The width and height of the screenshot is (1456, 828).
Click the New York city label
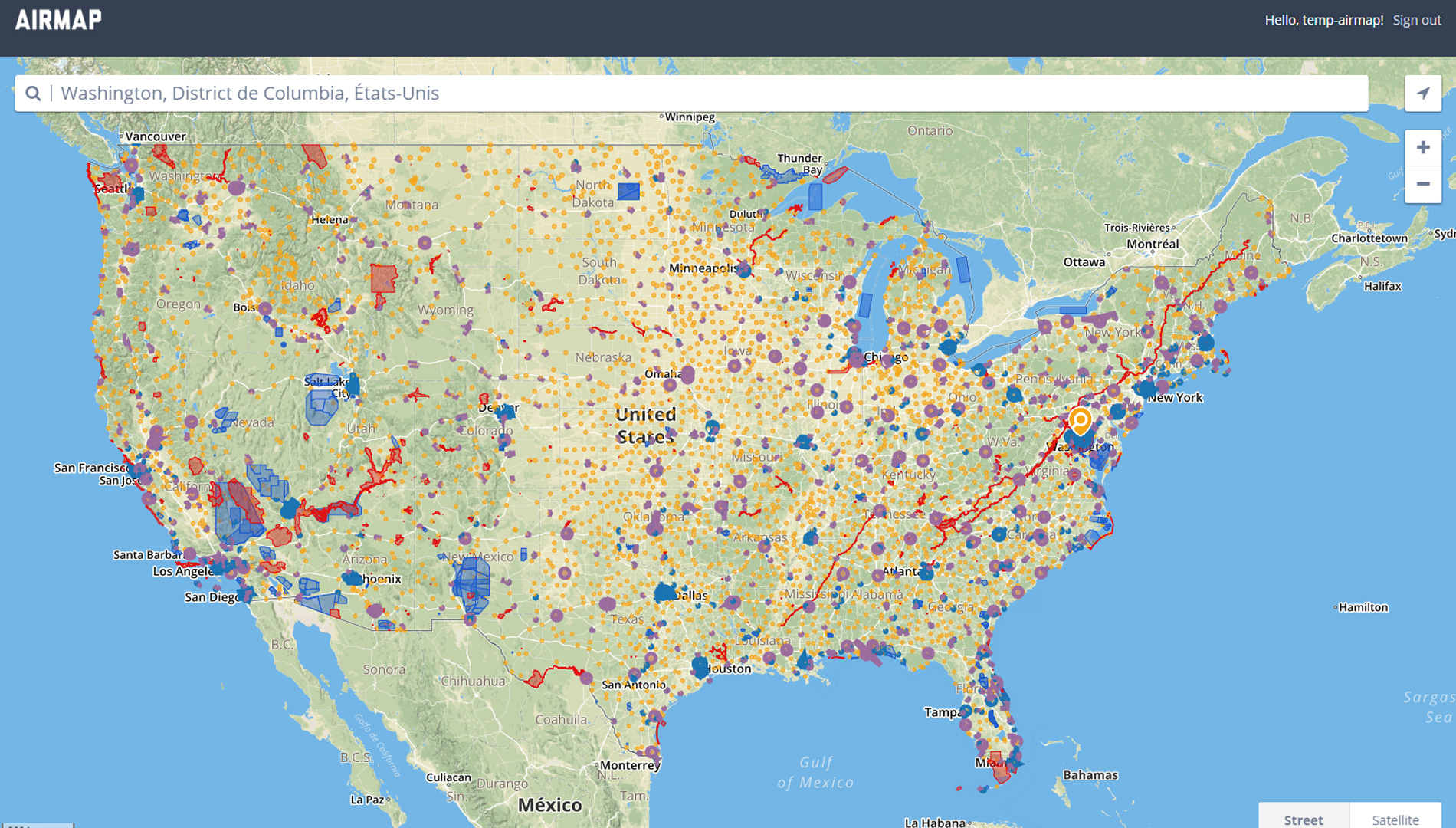point(1175,397)
